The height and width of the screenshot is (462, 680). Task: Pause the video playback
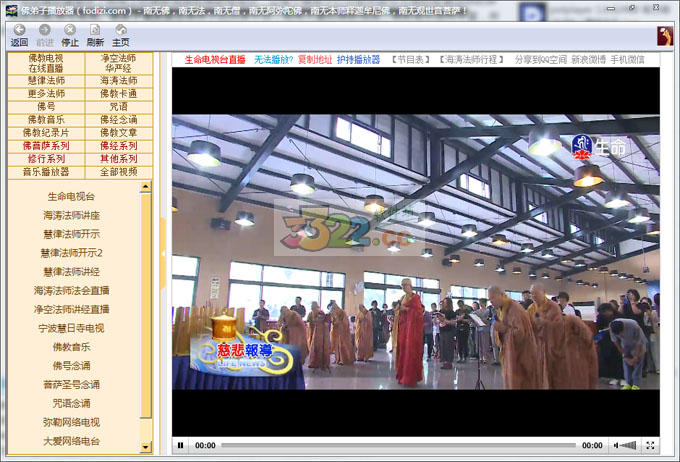point(181,445)
